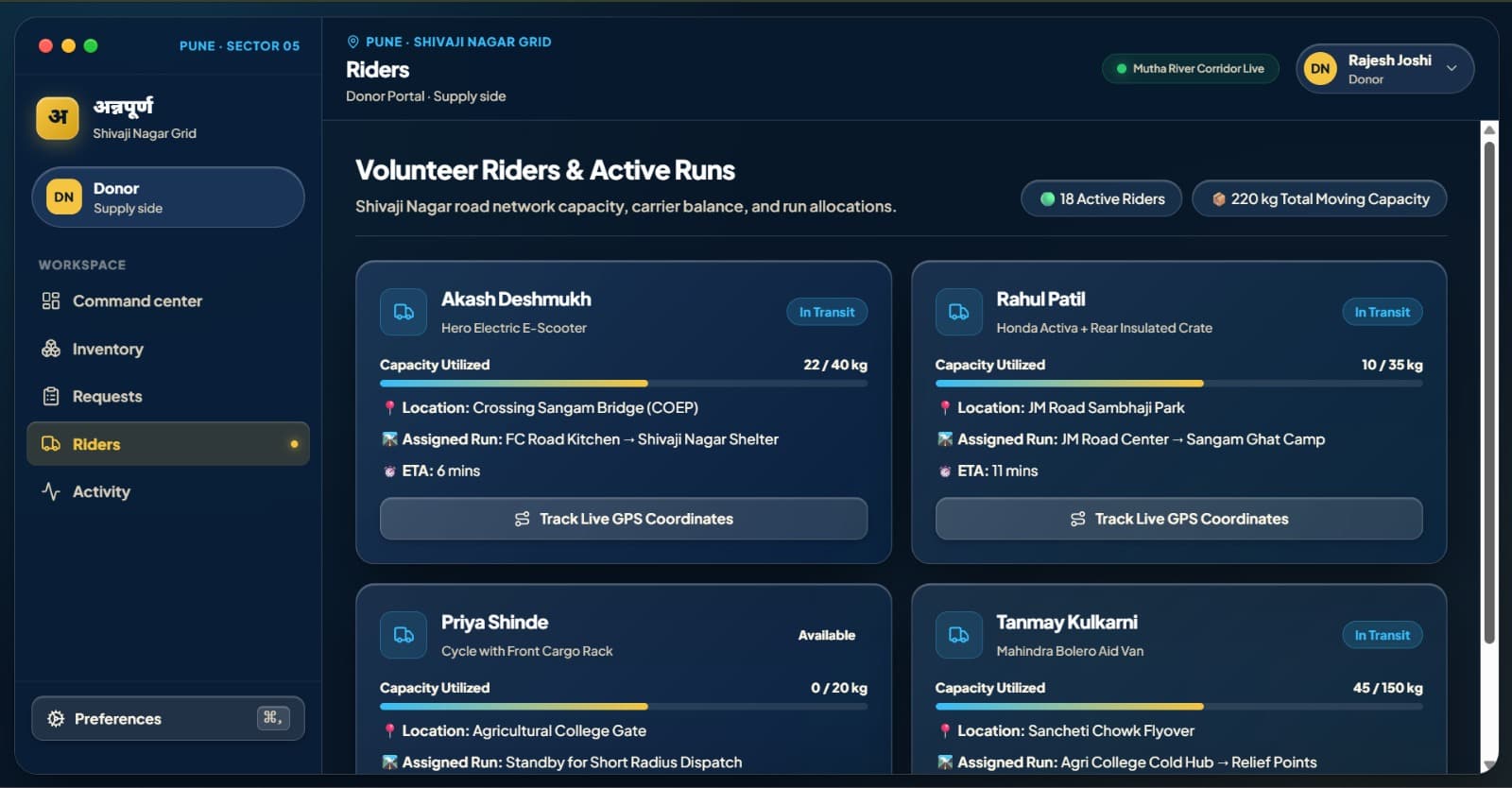Click the "Donor Portal · Supply side" subtitle

(x=425, y=96)
